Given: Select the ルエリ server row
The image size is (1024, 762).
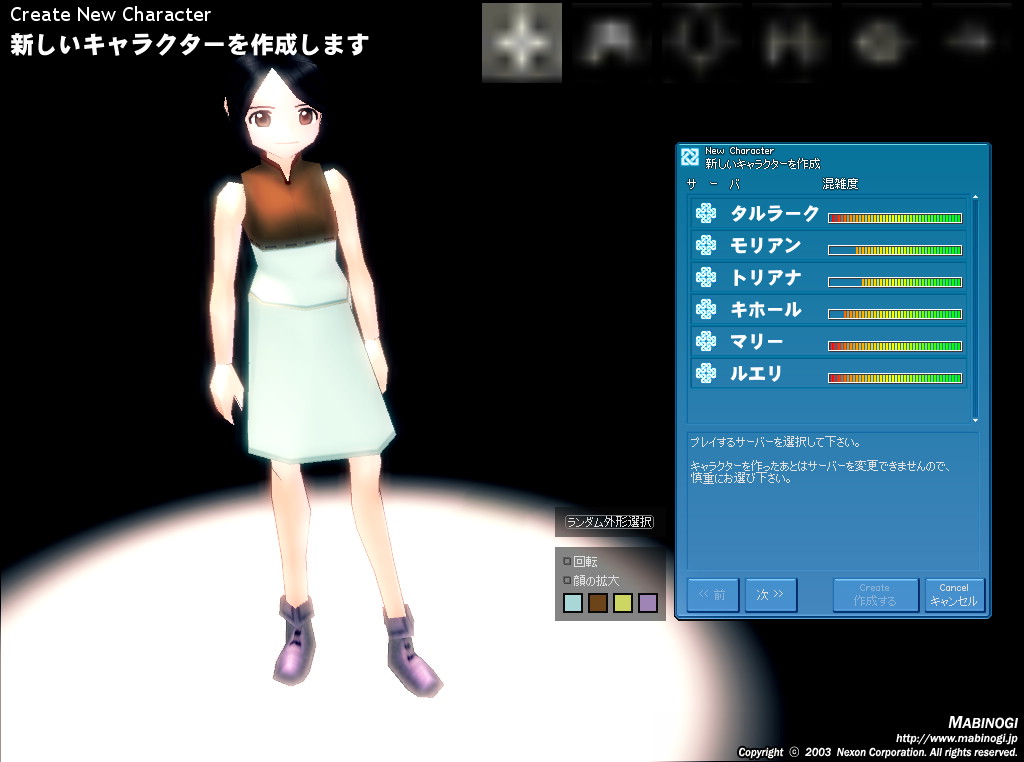Looking at the screenshot, I should pyautogui.click(x=829, y=373).
